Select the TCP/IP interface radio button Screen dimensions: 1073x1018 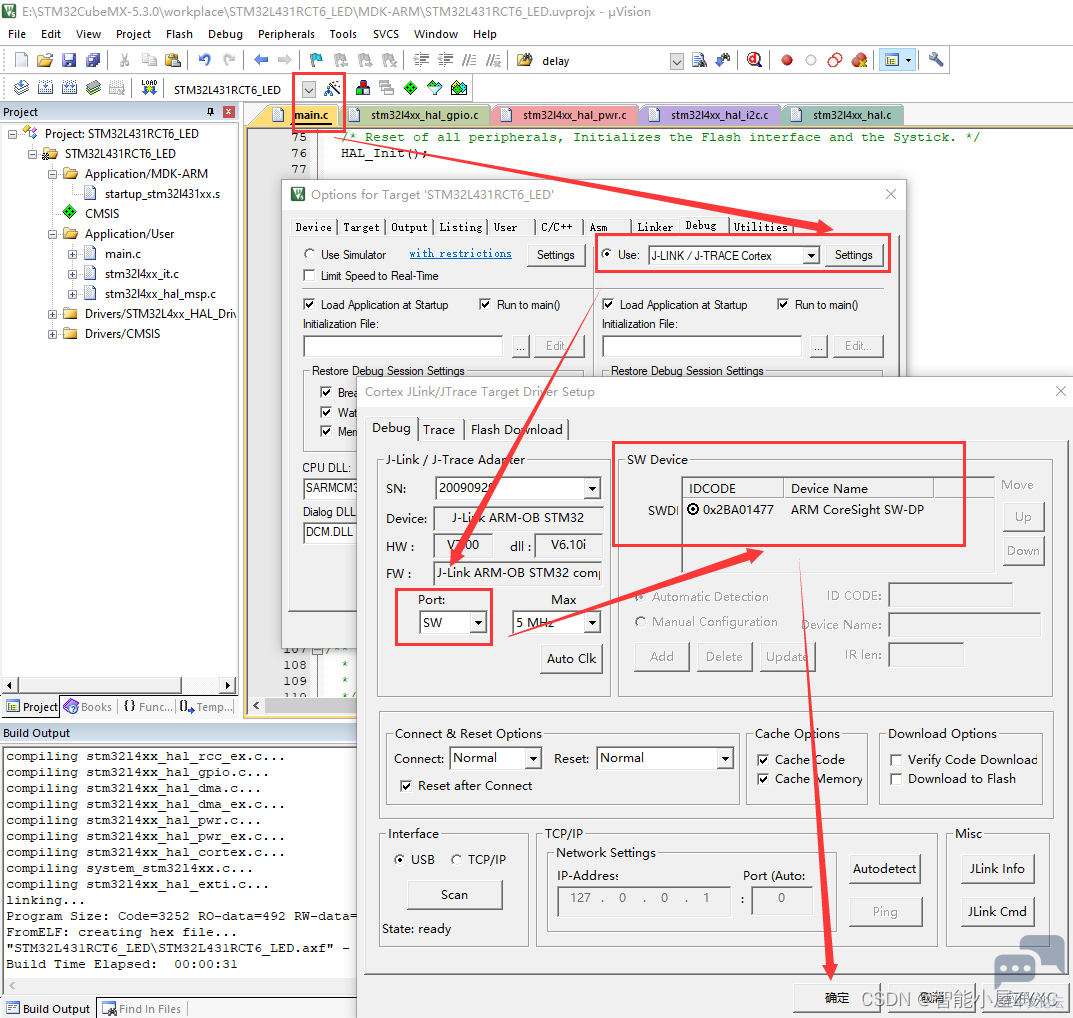click(456, 860)
